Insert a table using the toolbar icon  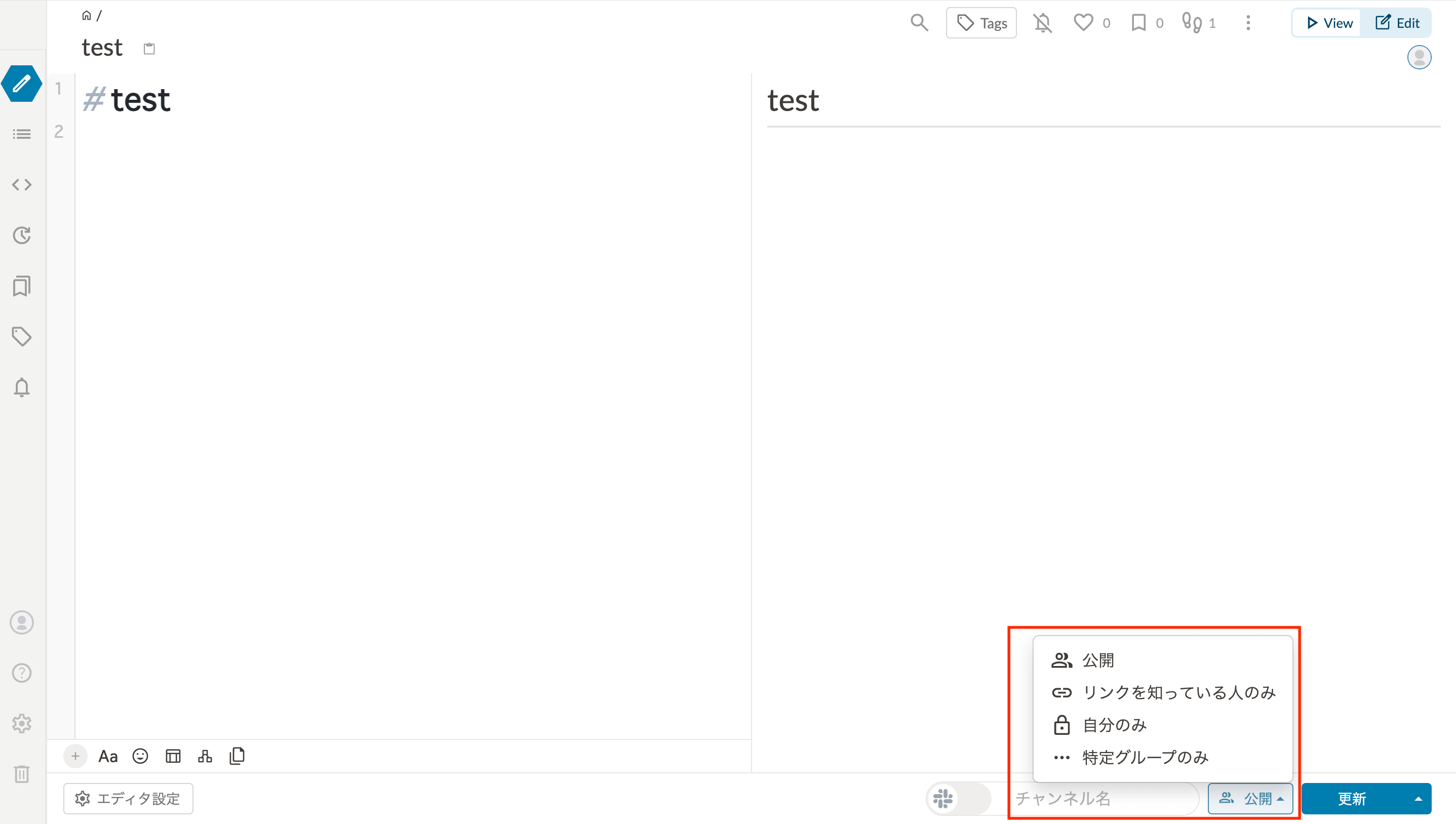(173, 756)
